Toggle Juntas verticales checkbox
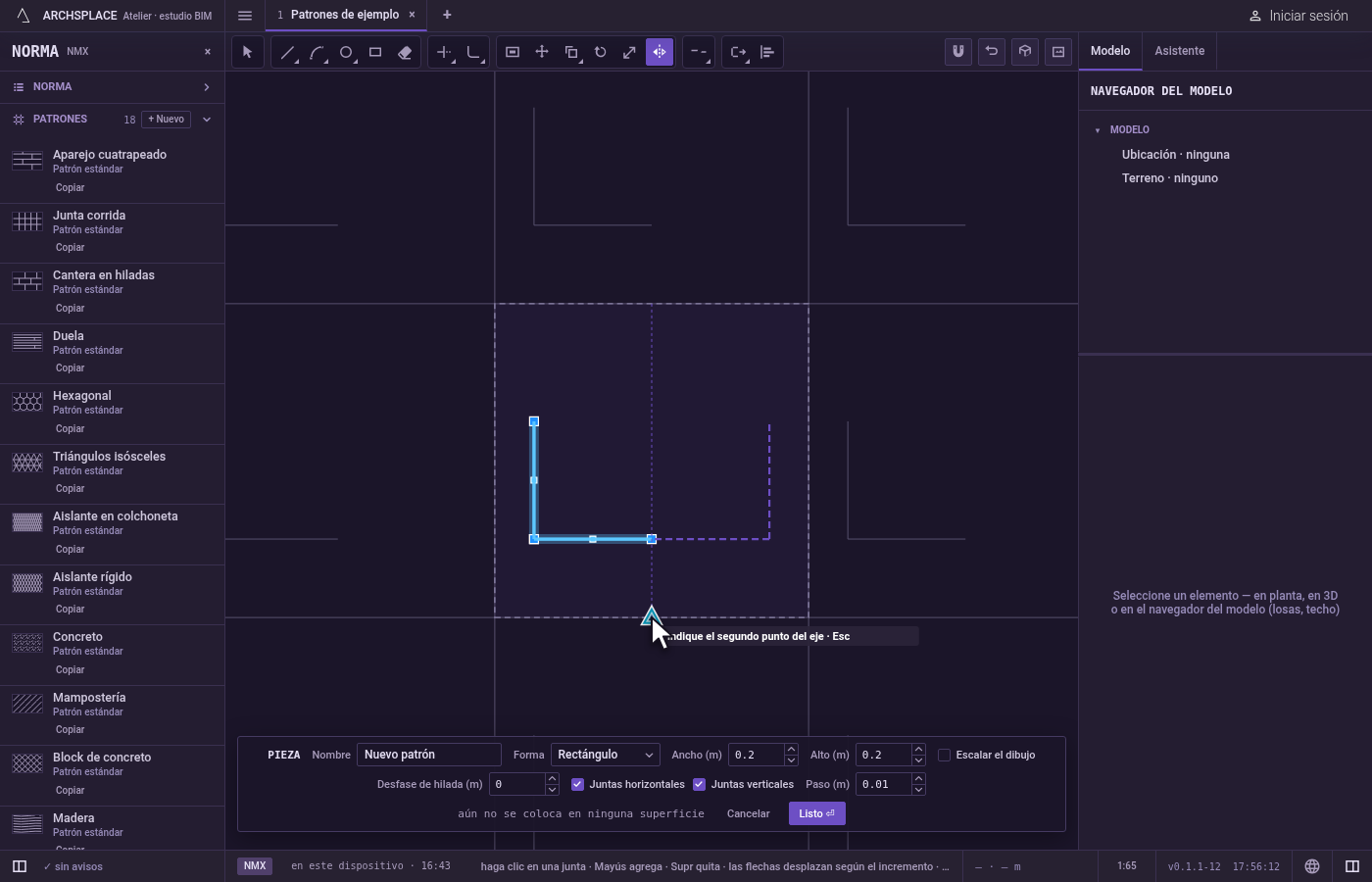The image size is (1372, 882). [x=699, y=784]
